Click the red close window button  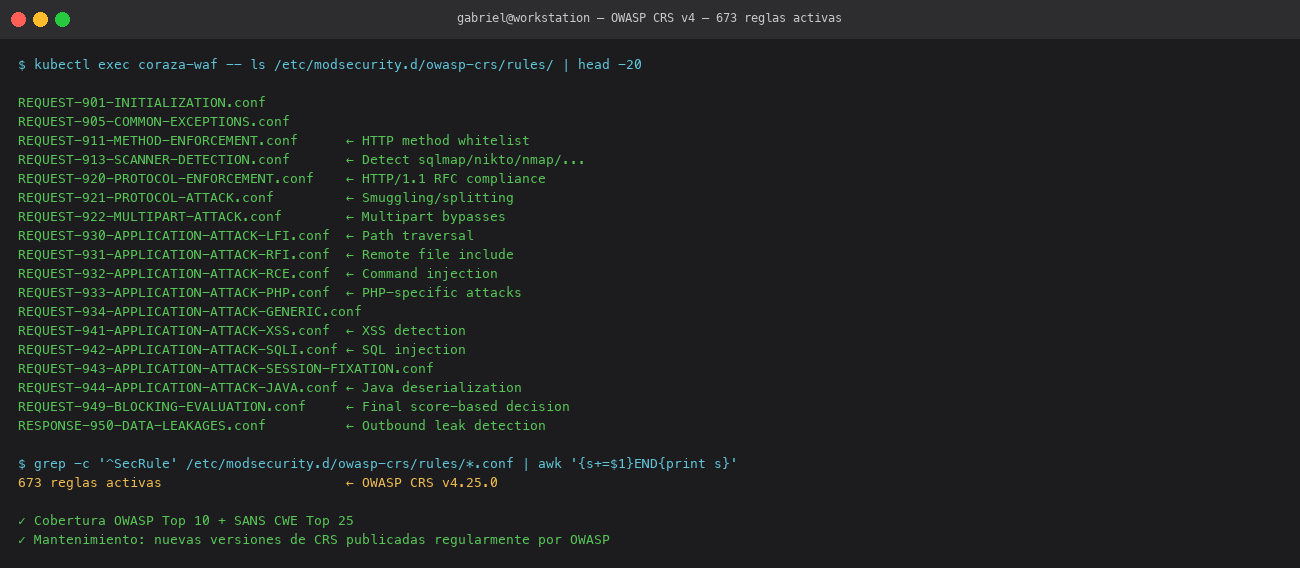pos(19,19)
